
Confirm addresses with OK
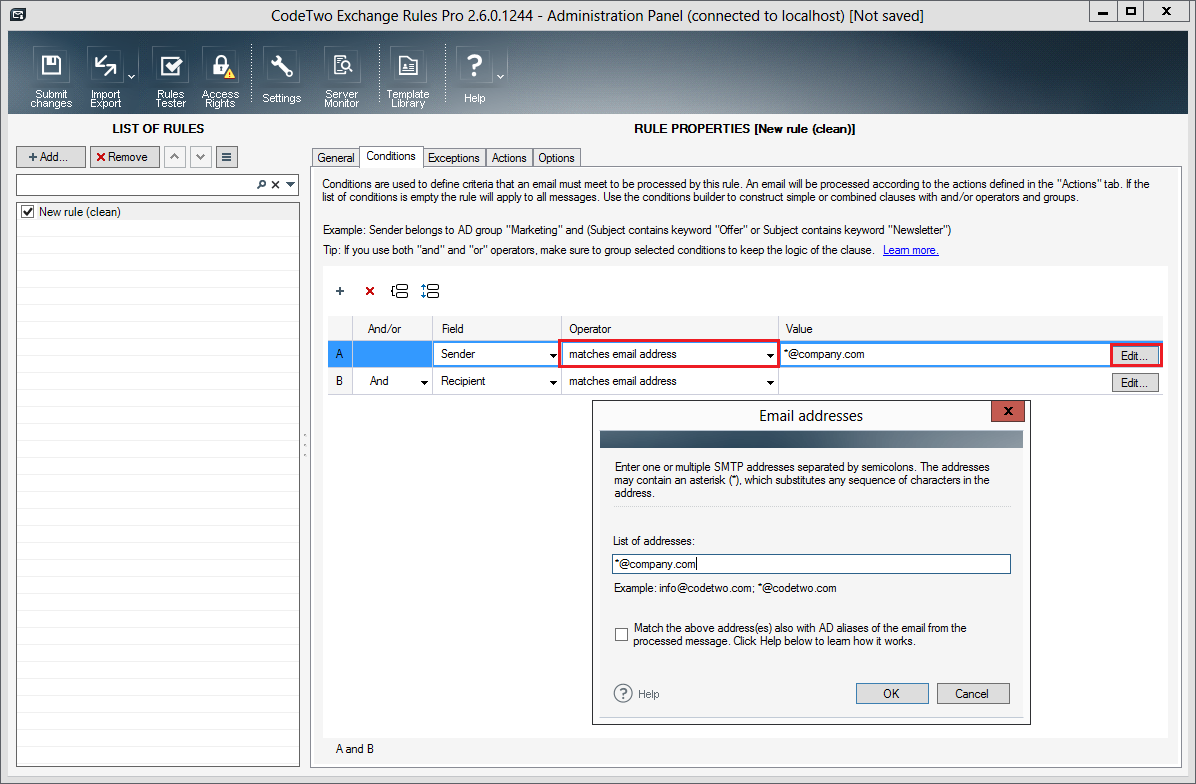click(892, 693)
